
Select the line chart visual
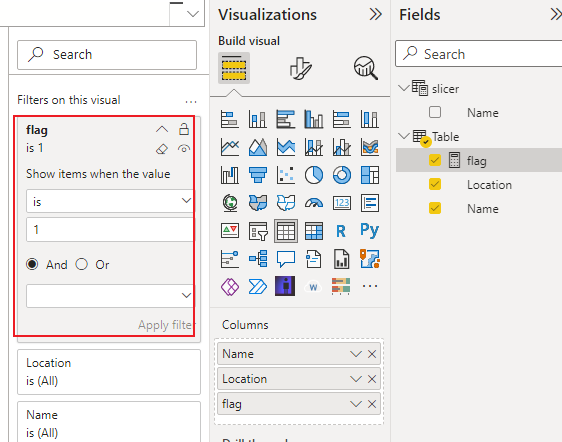pyautogui.click(x=230, y=147)
